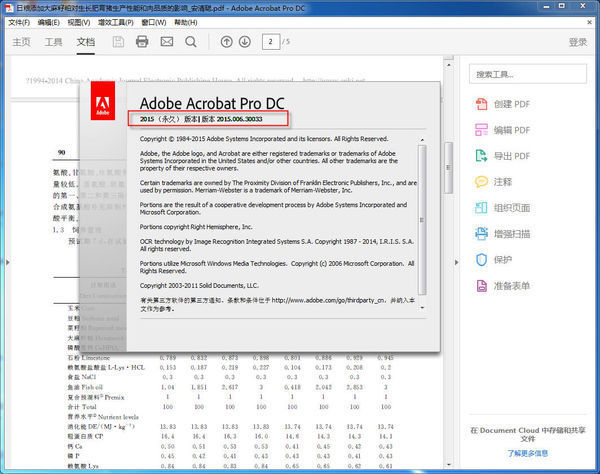
Task: Click the About dialog scrollbar thumb
Action: pos(422,220)
